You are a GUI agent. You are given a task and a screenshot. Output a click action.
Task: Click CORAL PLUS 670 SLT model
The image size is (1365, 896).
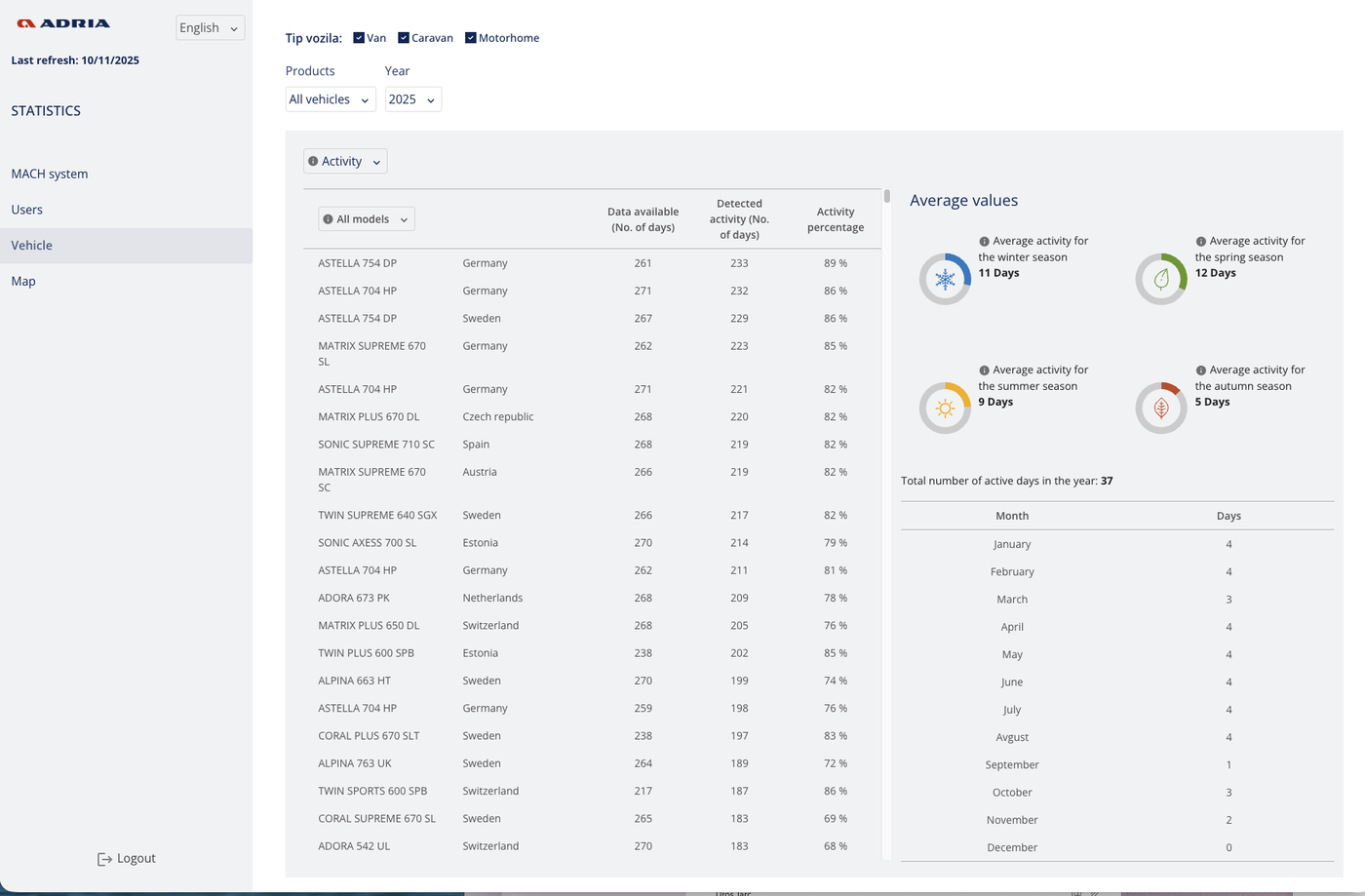tap(369, 736)
